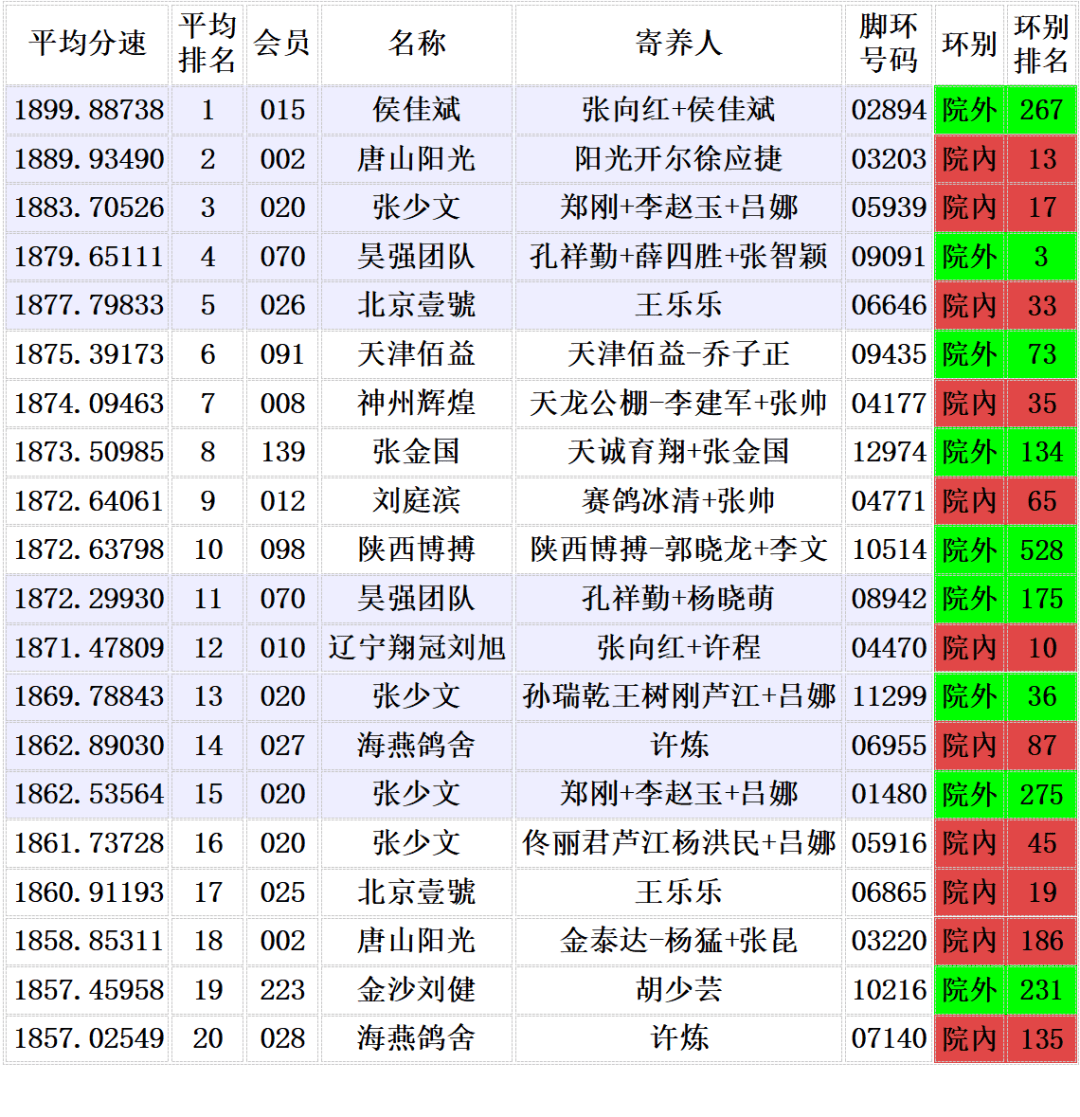Click ring number 07140
Image resolution: width=1080 pixels, height=1117 pixels.
[888, 1039]
